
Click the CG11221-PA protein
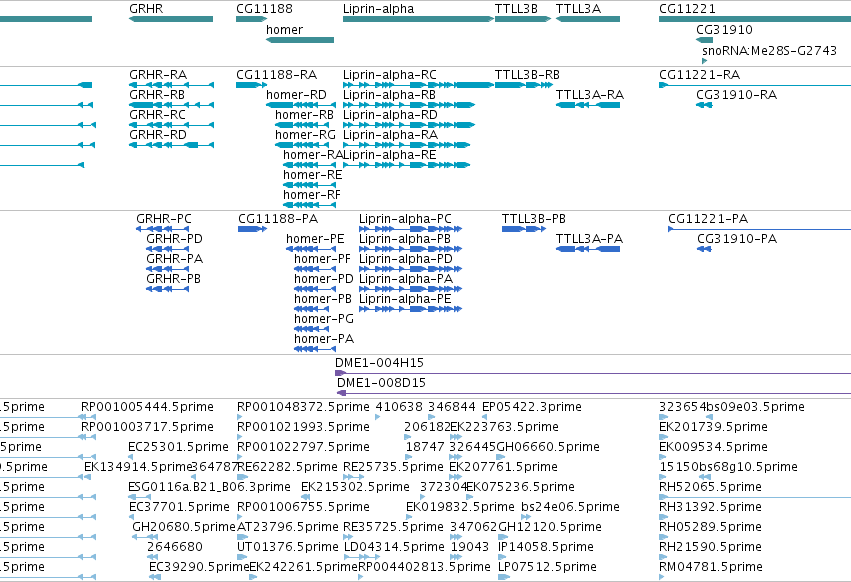click(759, 229)
